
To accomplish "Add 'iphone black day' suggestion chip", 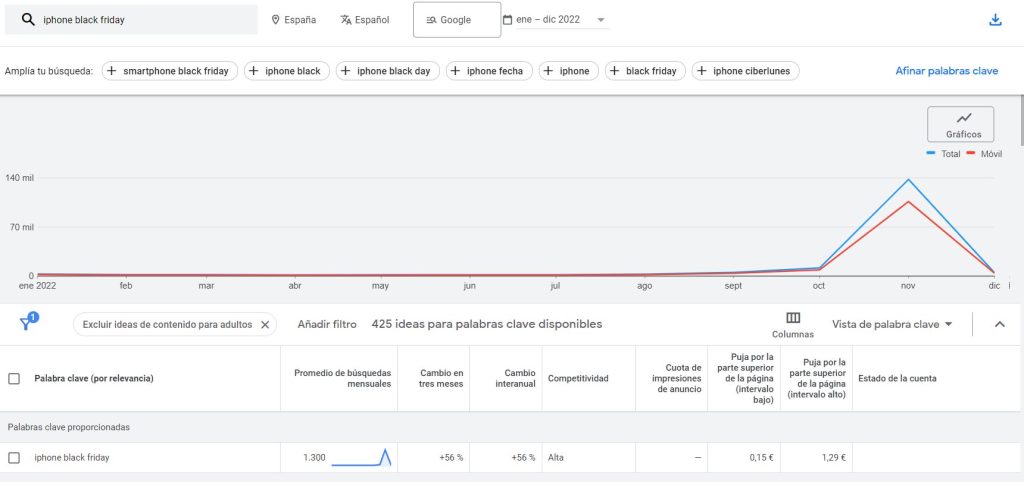I will [387, 71].
